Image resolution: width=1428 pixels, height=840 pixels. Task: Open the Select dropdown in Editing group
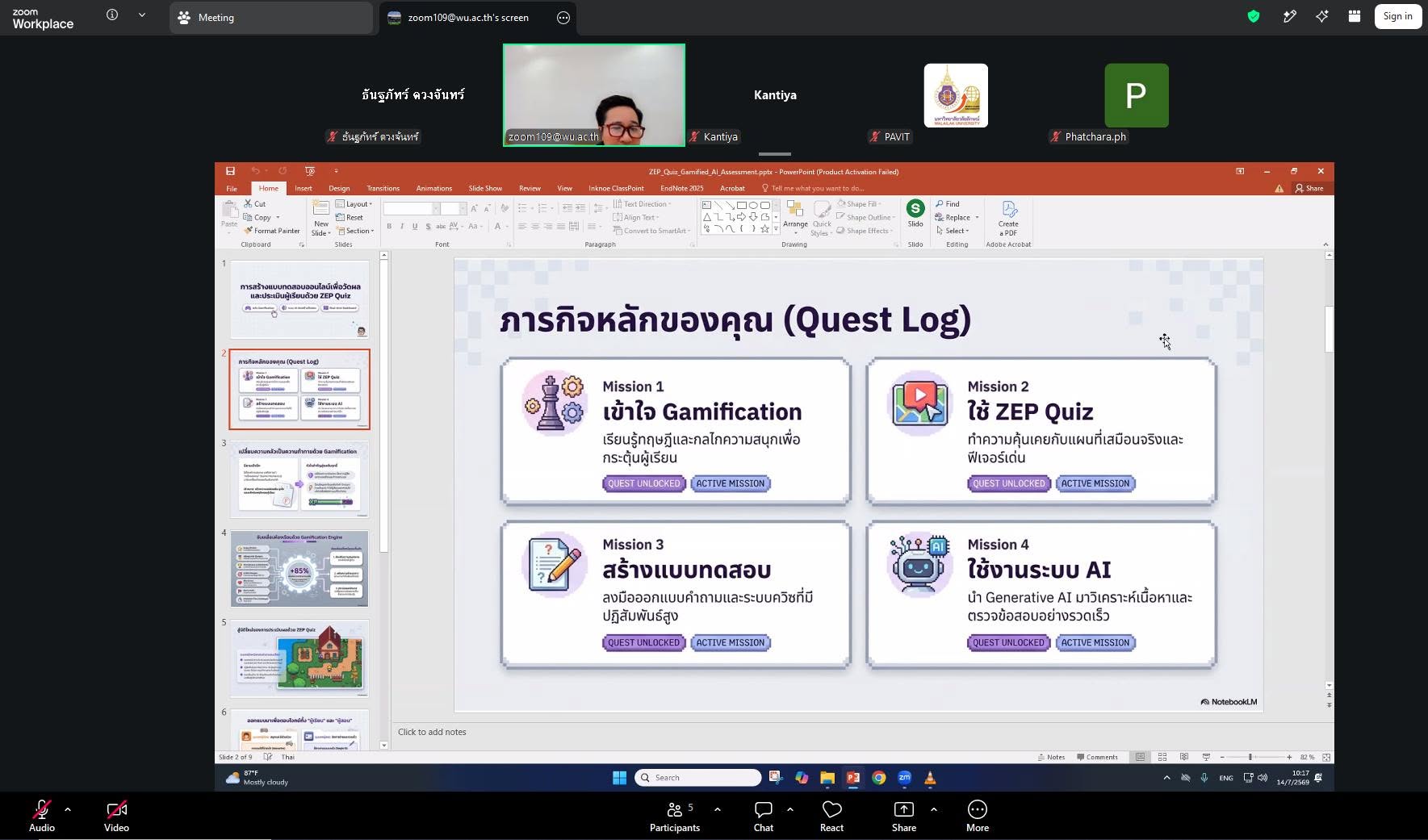(953, 231)
